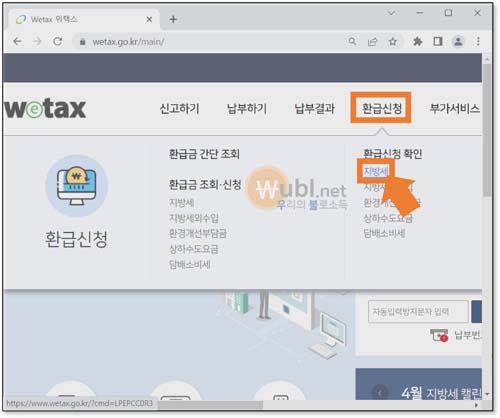500x418 pixels.
Task: Click the scroll-right arrow of horizontal scrollbar
Action: [476, 405]
